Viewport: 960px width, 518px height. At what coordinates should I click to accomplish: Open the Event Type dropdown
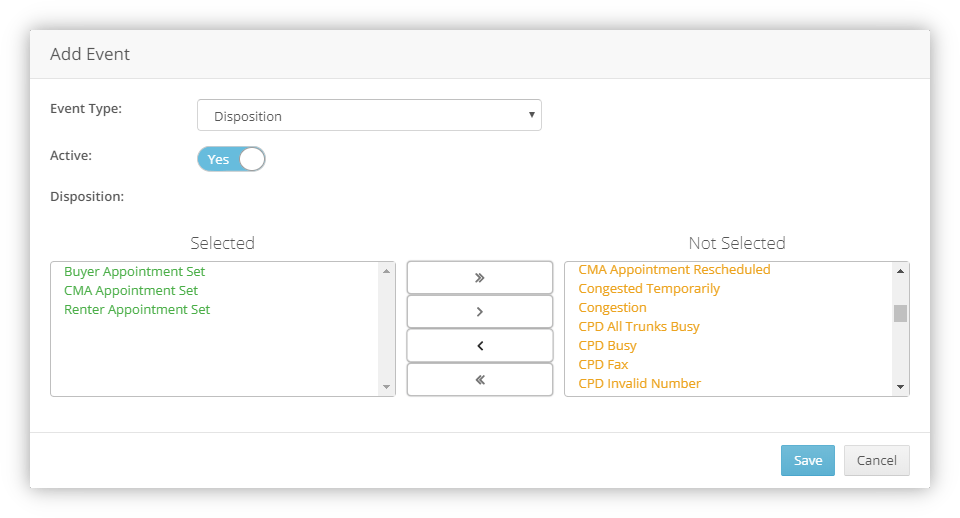[369, 116]
